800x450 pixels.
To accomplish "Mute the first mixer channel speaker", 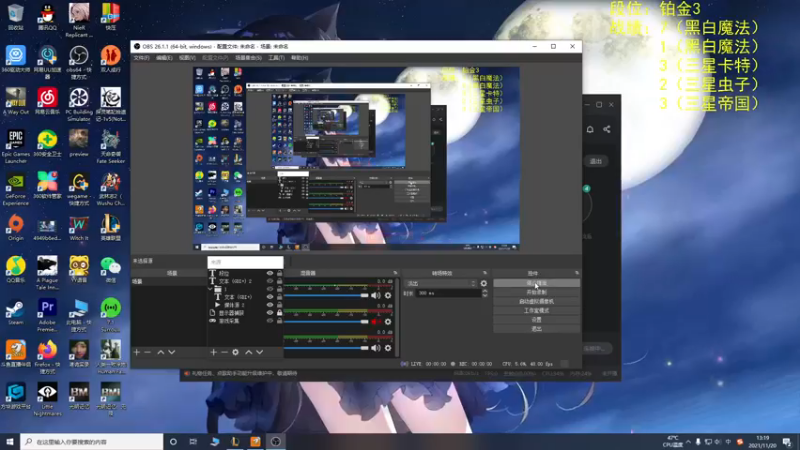I will (x=376, y=295).
